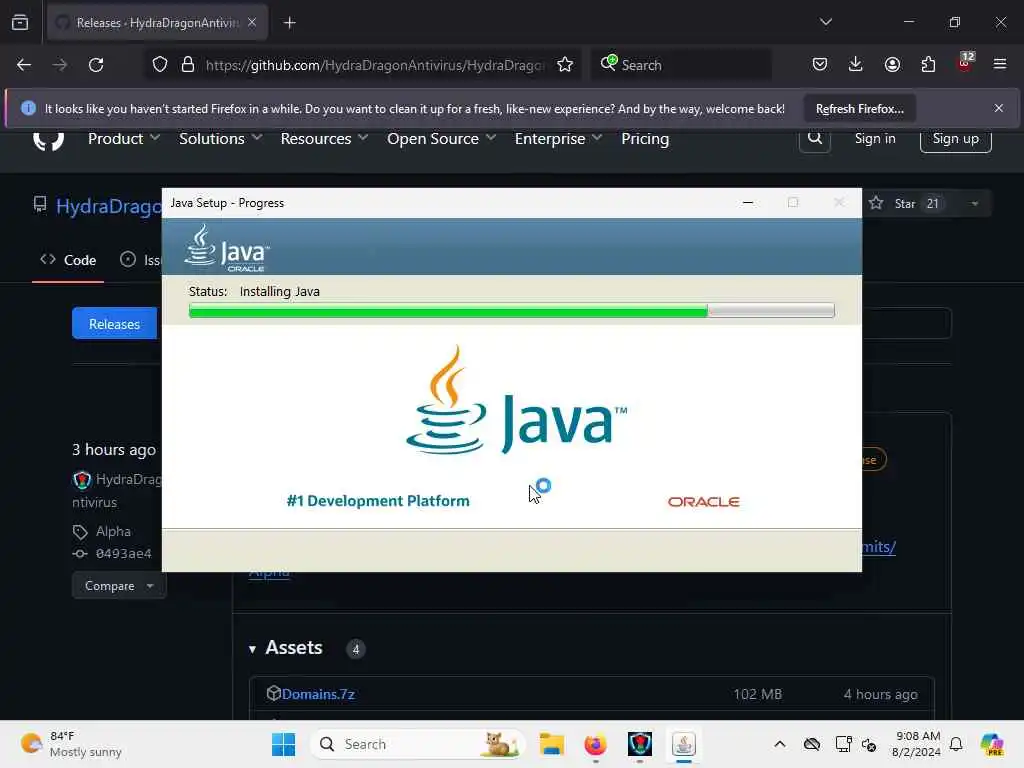This screenshot has width=1024, height=768.
Task: Dismiss the Firefox refresh notification bar
Action: pyautogui.click(x=999, y=108)
